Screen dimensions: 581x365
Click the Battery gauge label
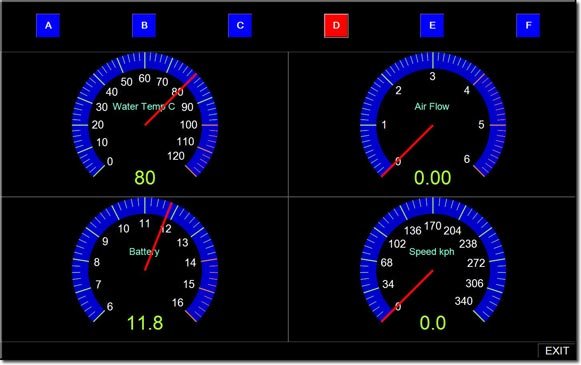click(x=144, y=252)
